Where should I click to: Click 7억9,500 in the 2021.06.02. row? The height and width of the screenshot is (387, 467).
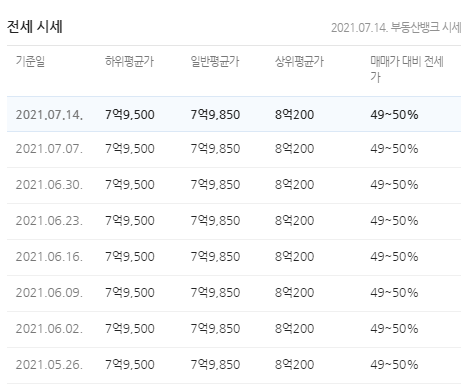[x=130, y=329]
